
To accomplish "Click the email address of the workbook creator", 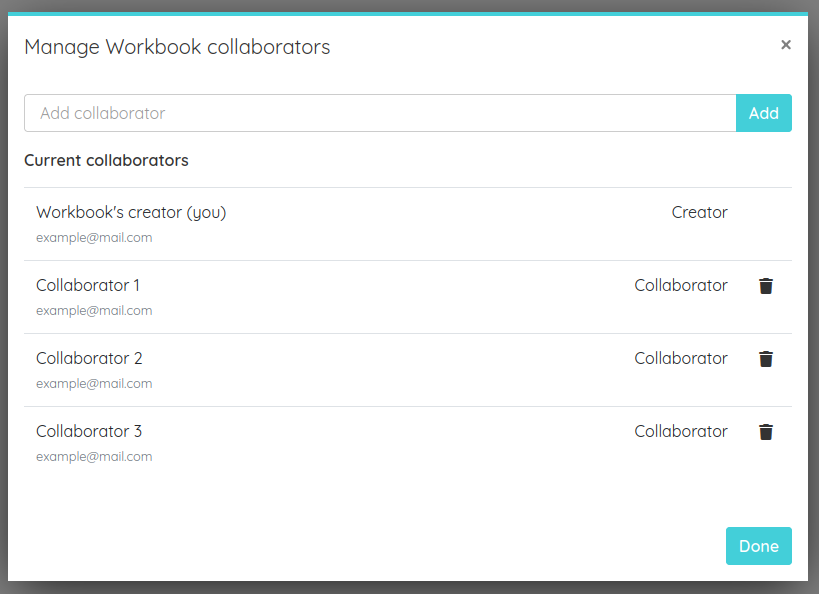I will (94, 237).
